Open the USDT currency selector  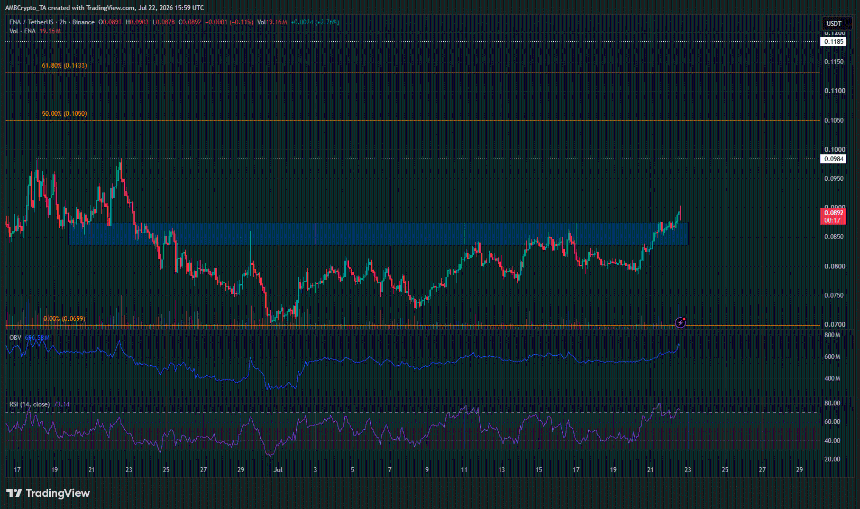tap(834, 24)
